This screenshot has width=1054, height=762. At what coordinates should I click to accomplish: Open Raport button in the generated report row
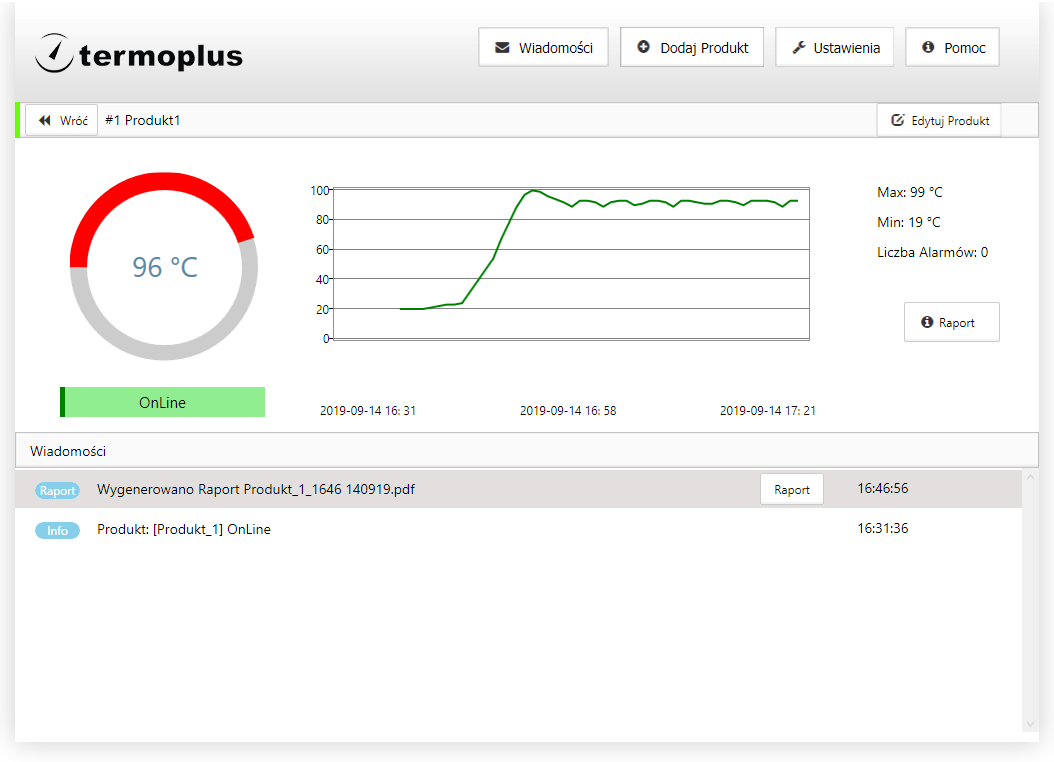[791, 490]
